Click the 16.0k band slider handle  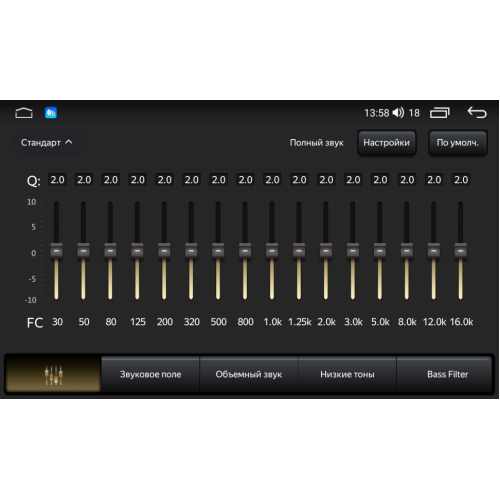coord(461,251)
